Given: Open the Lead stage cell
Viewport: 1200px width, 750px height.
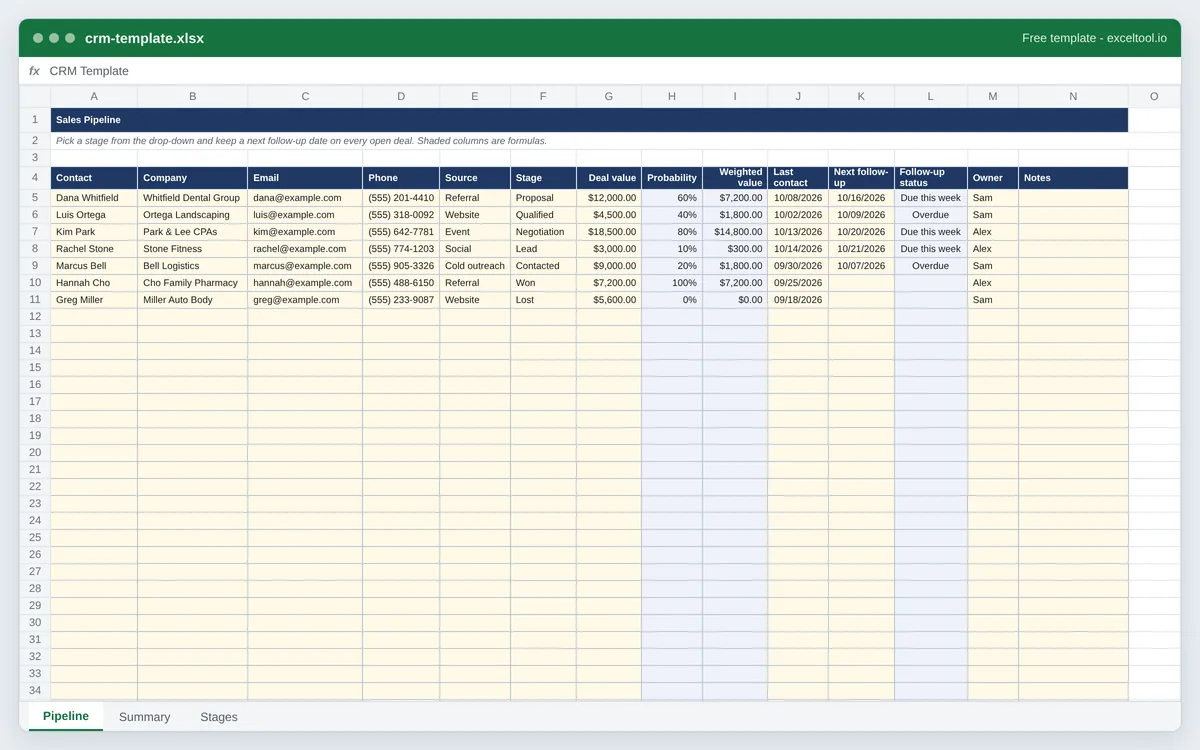Looking at the screenshot, I should click(x=544, y=249).
